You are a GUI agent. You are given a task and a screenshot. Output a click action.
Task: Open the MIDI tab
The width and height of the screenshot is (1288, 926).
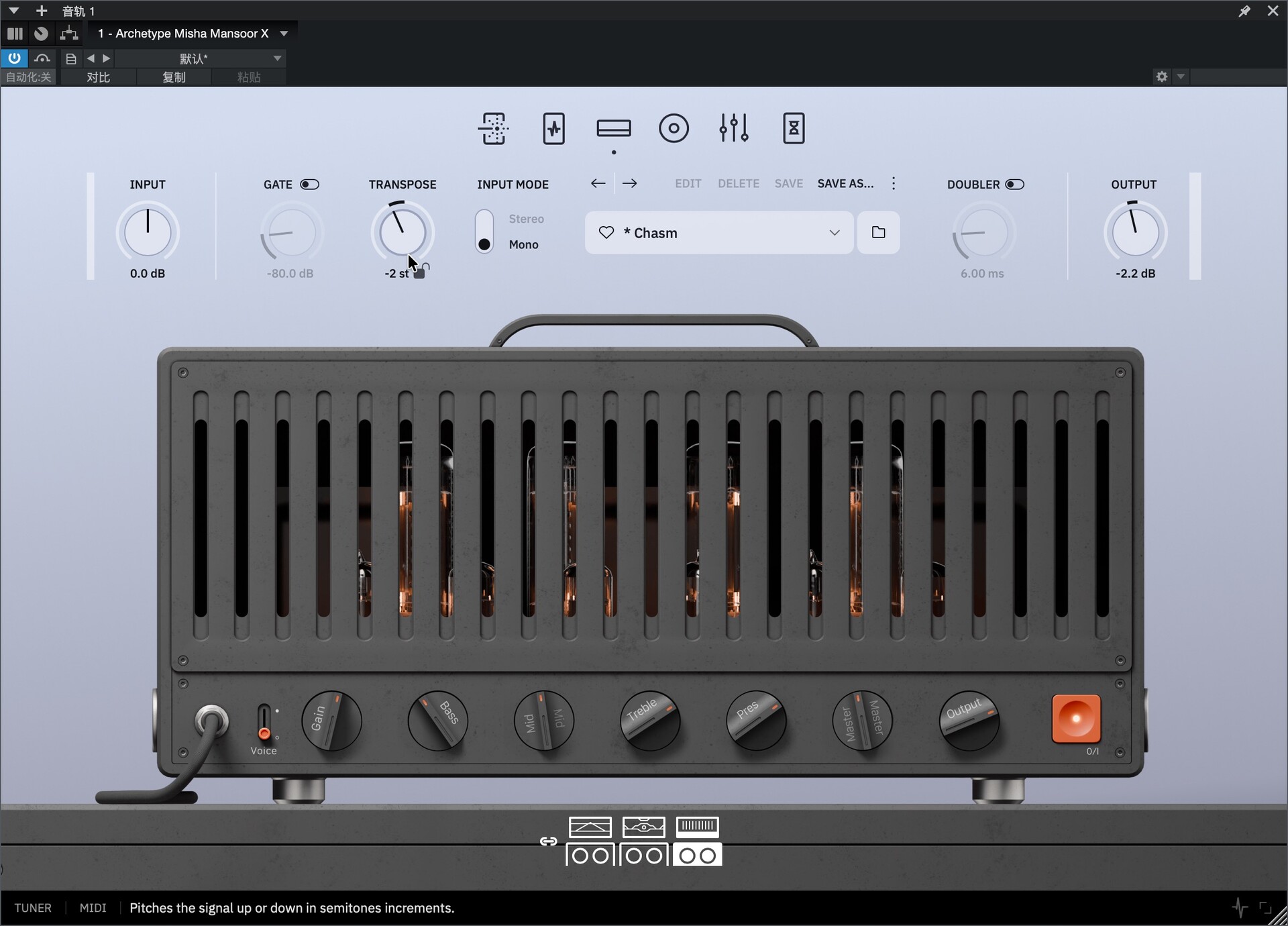coord(93,908)
